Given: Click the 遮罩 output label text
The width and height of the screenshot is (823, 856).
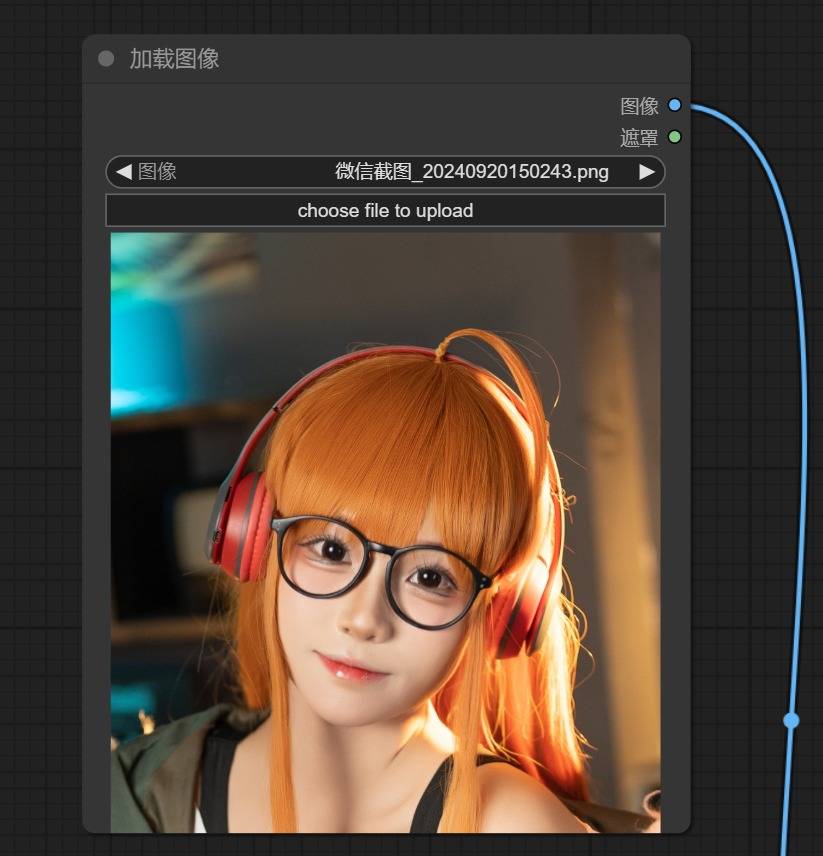Looking at the screenshot, I should click(639, 137).
